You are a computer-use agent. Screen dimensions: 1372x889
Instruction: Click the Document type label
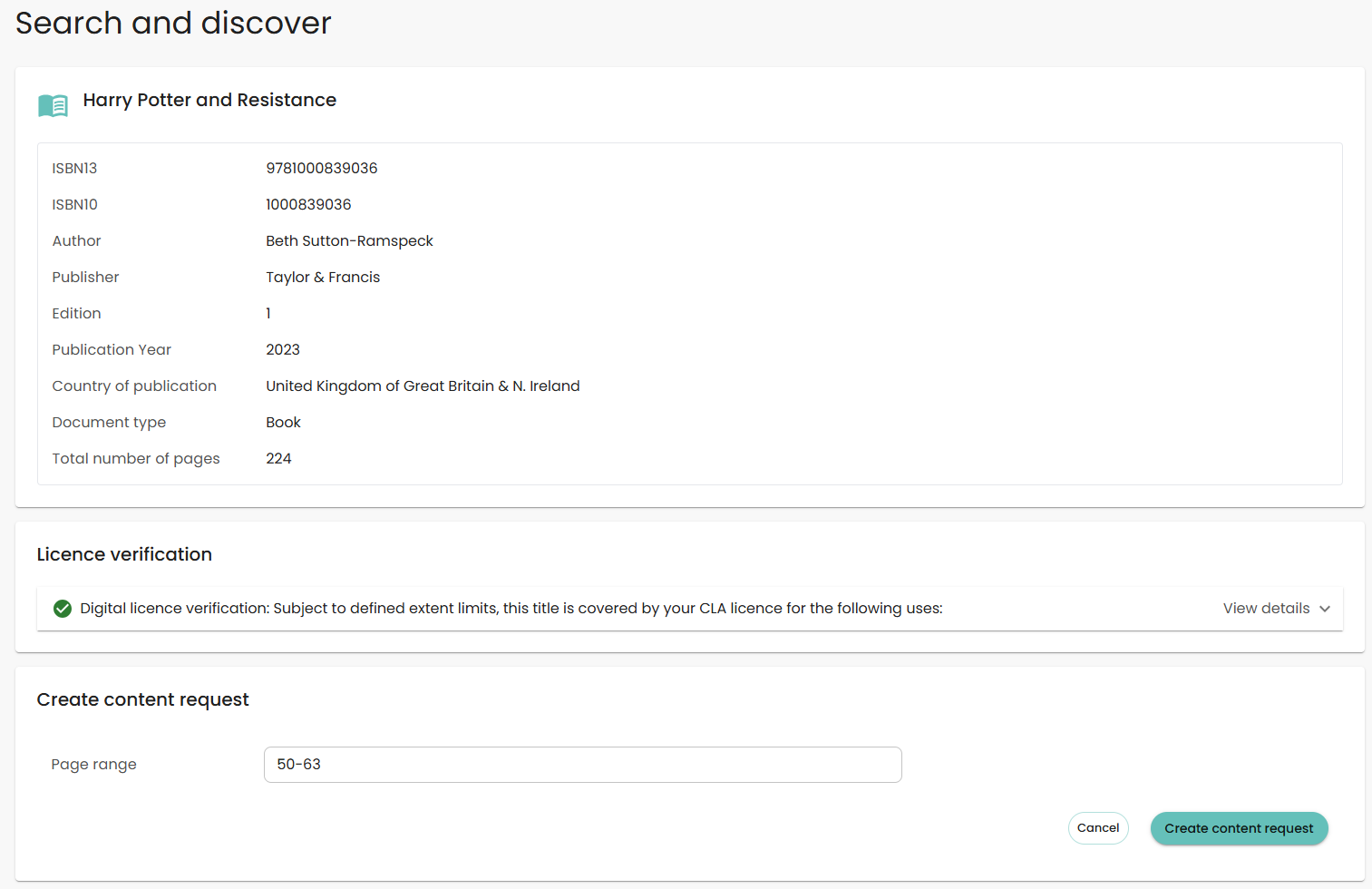[109, 422]
